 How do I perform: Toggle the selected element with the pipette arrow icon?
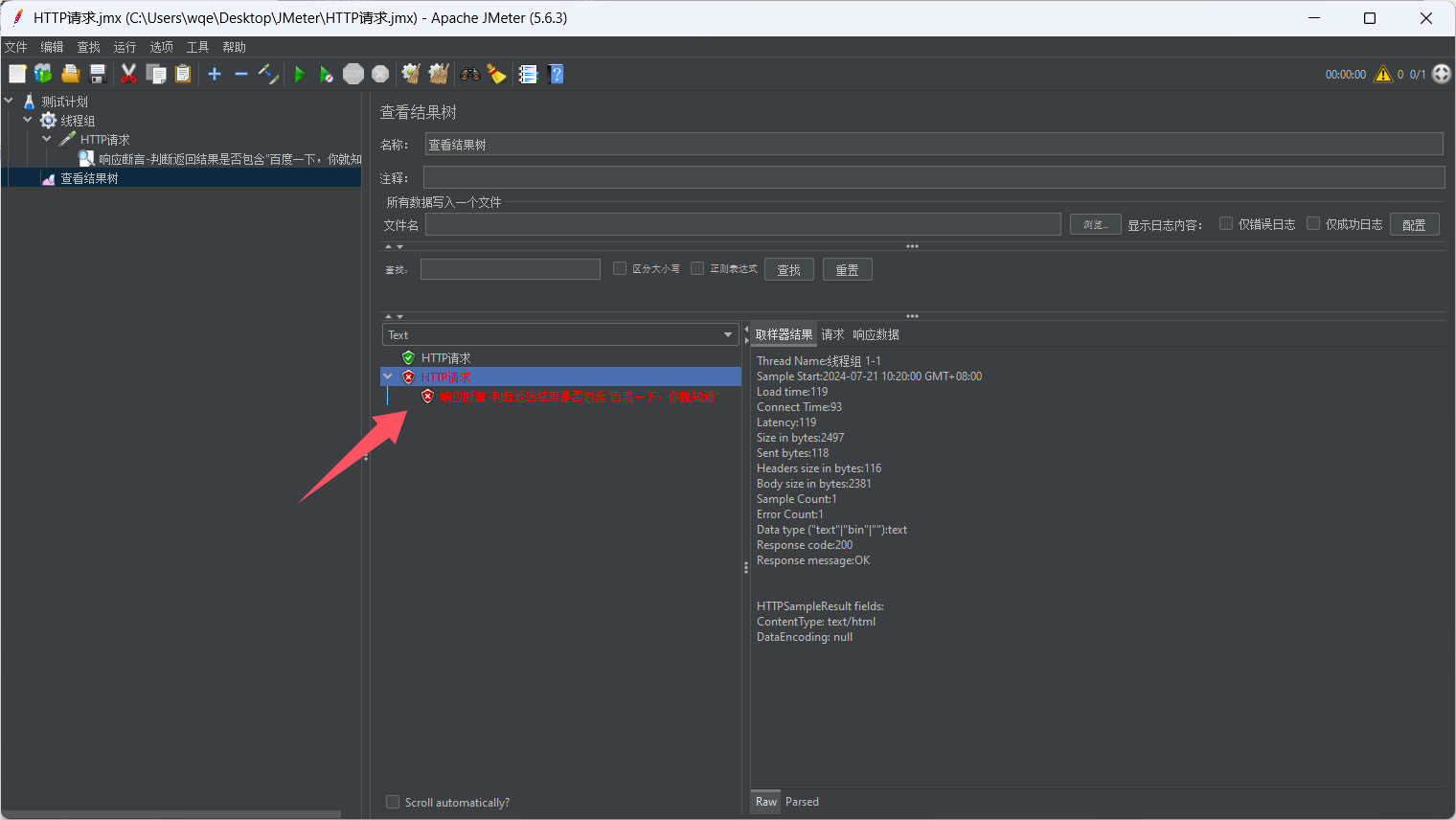click(268, 74)
